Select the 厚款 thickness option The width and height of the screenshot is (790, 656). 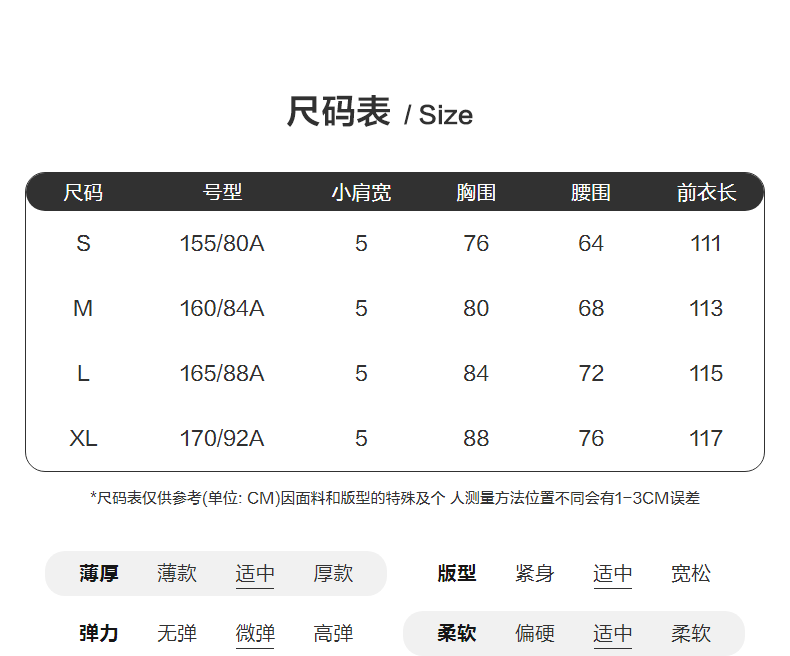tap(333, 574)
